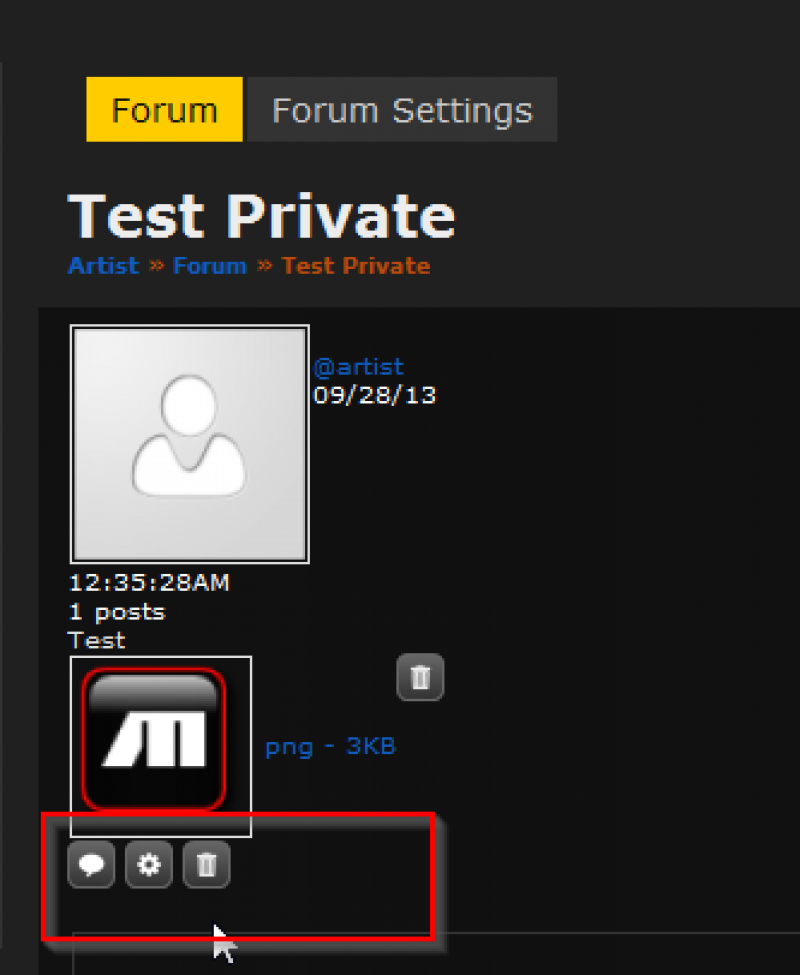Open the @artist profile link
Viewport: 800px width, 975px height.
[x=359, y=367]
